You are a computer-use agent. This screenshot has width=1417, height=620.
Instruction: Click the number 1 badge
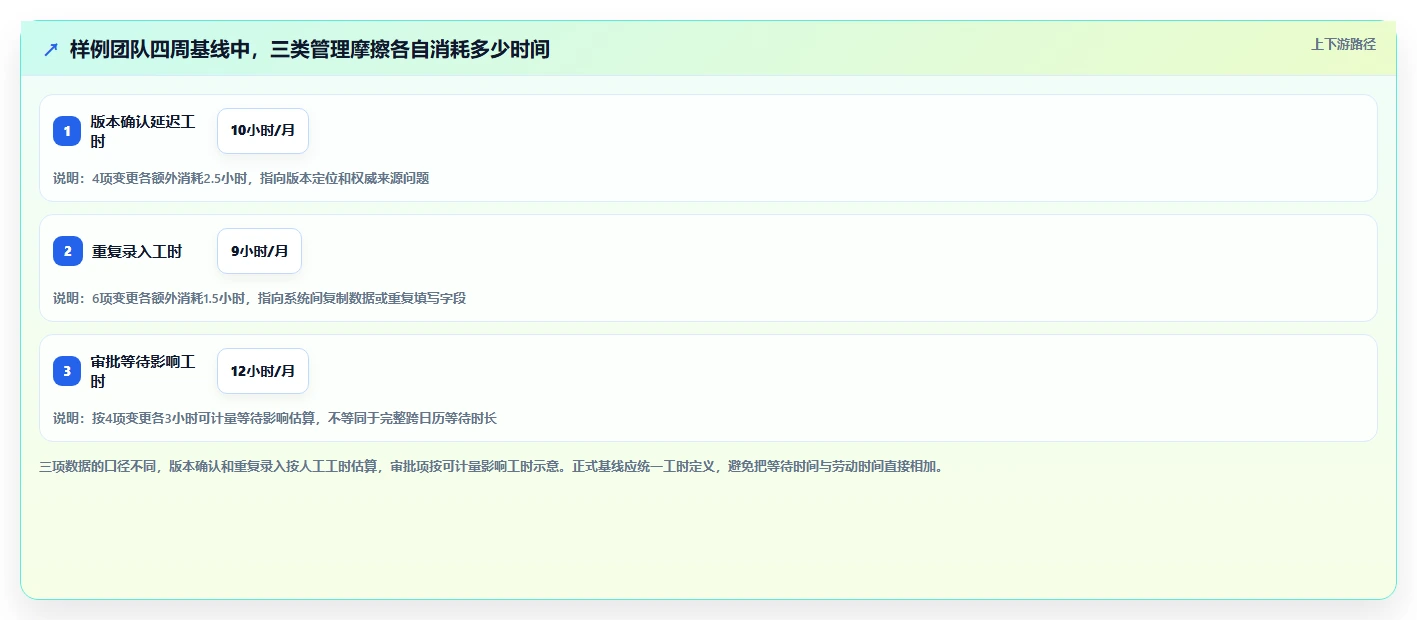(67, 131)
